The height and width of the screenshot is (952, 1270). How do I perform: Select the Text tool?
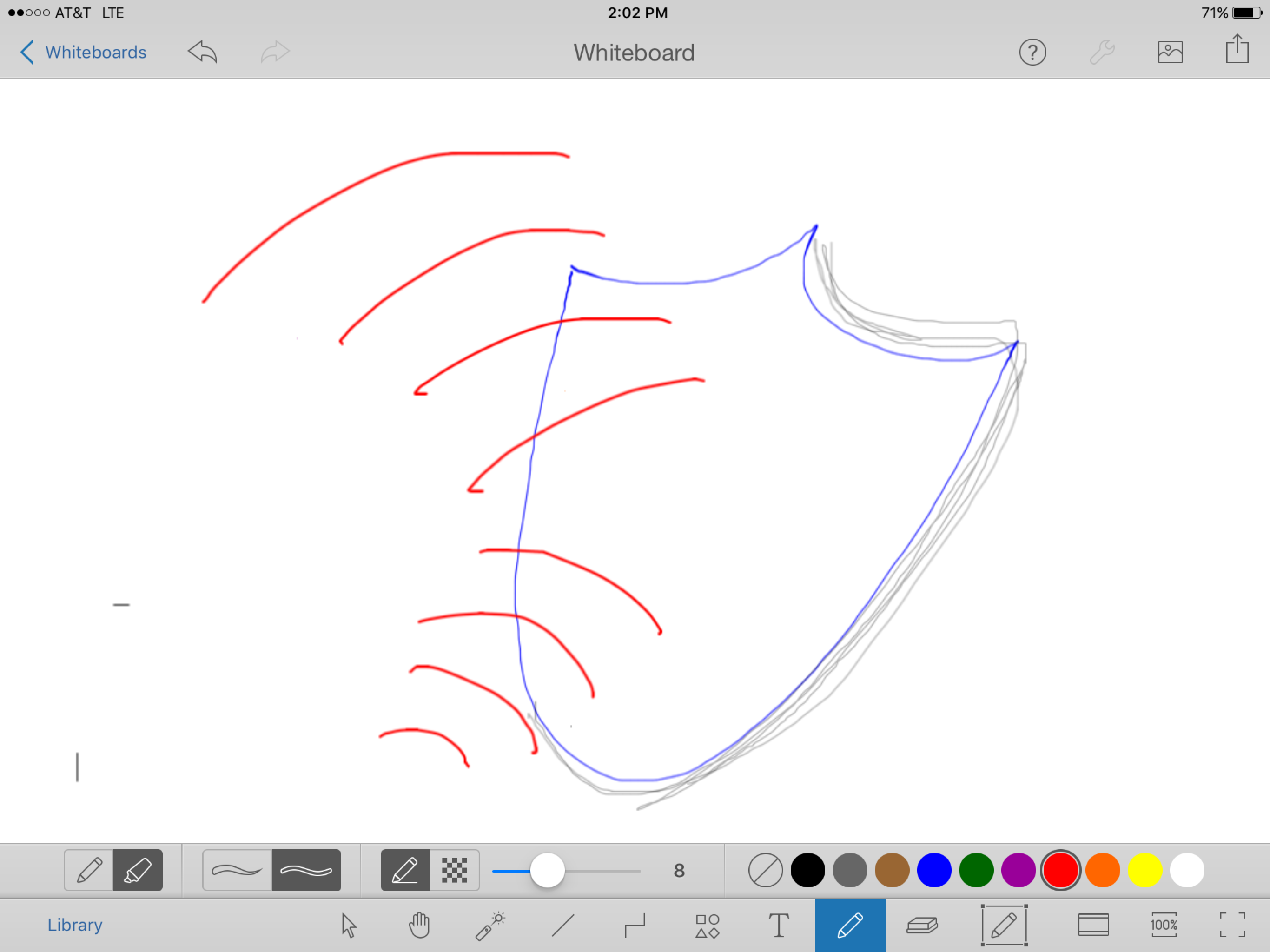[779, 925]
